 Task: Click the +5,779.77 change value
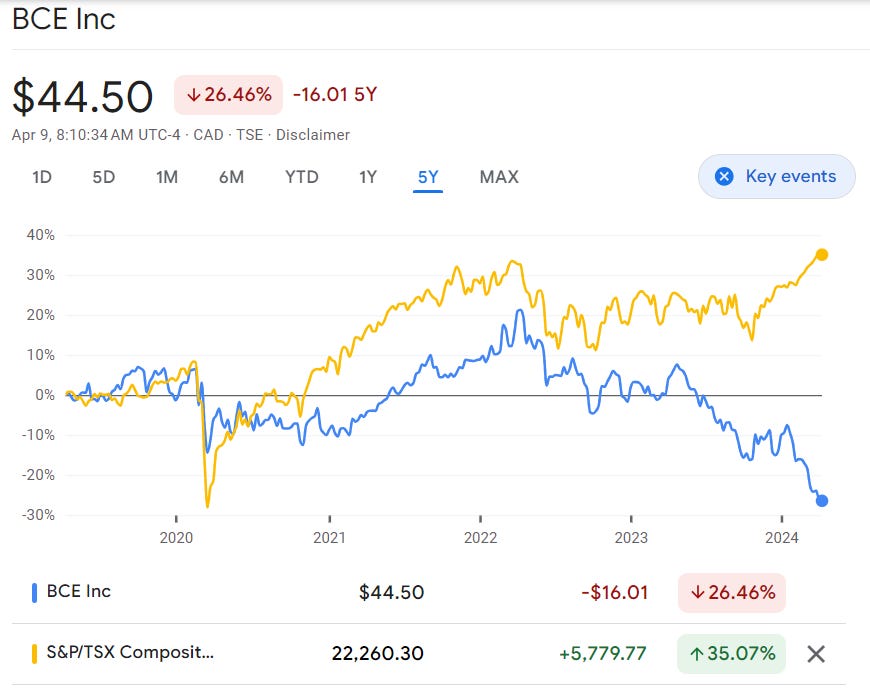[603, 654]
